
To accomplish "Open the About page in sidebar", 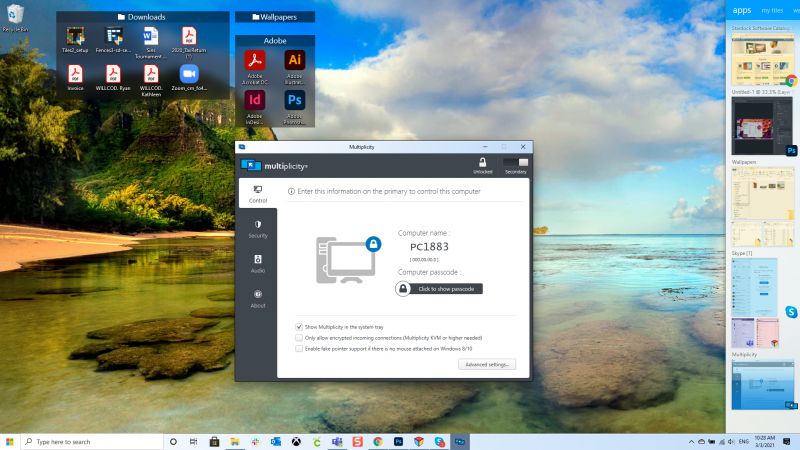I will pos(258,298).
